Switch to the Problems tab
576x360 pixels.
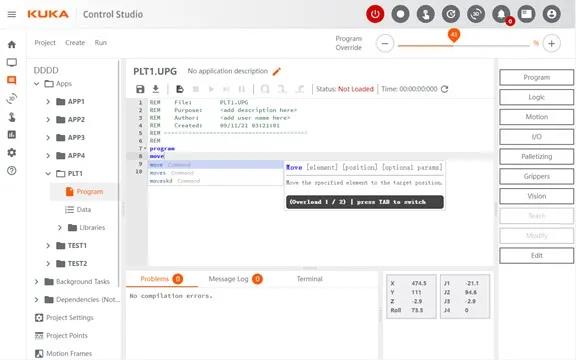[162, 279]
